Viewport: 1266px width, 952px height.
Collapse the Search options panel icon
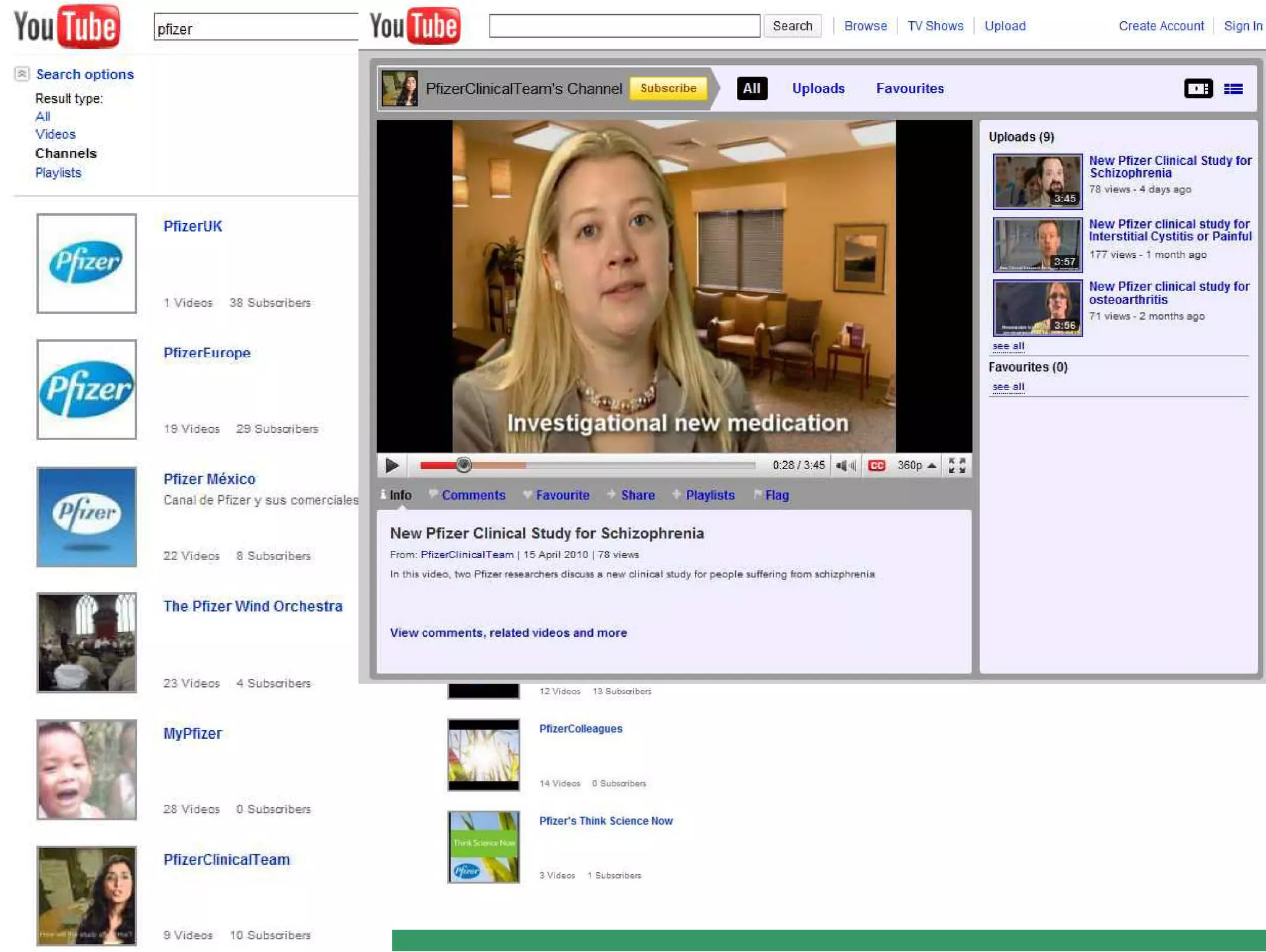click(x=22, y=74)
